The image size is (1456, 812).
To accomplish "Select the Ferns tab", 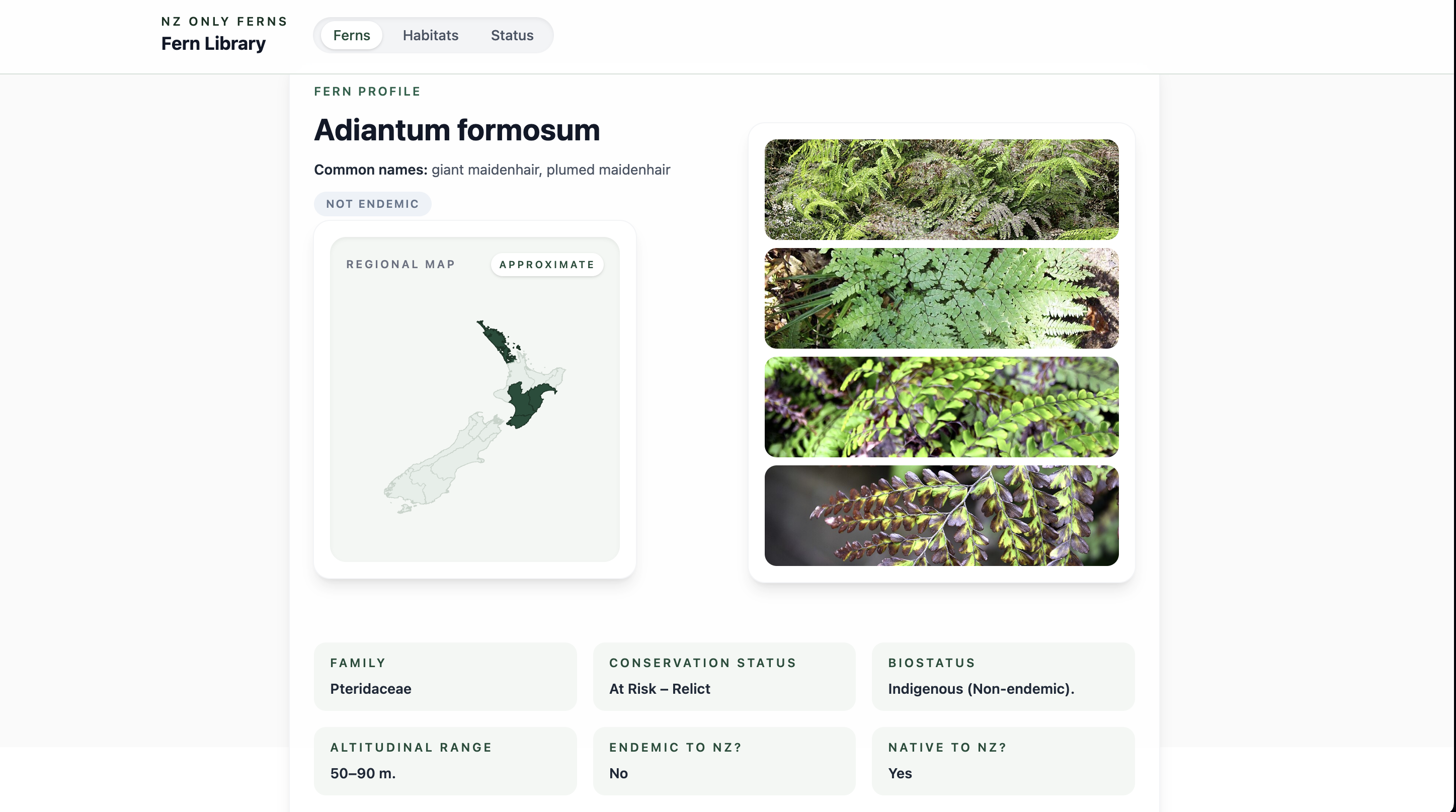I will [351, 35].
